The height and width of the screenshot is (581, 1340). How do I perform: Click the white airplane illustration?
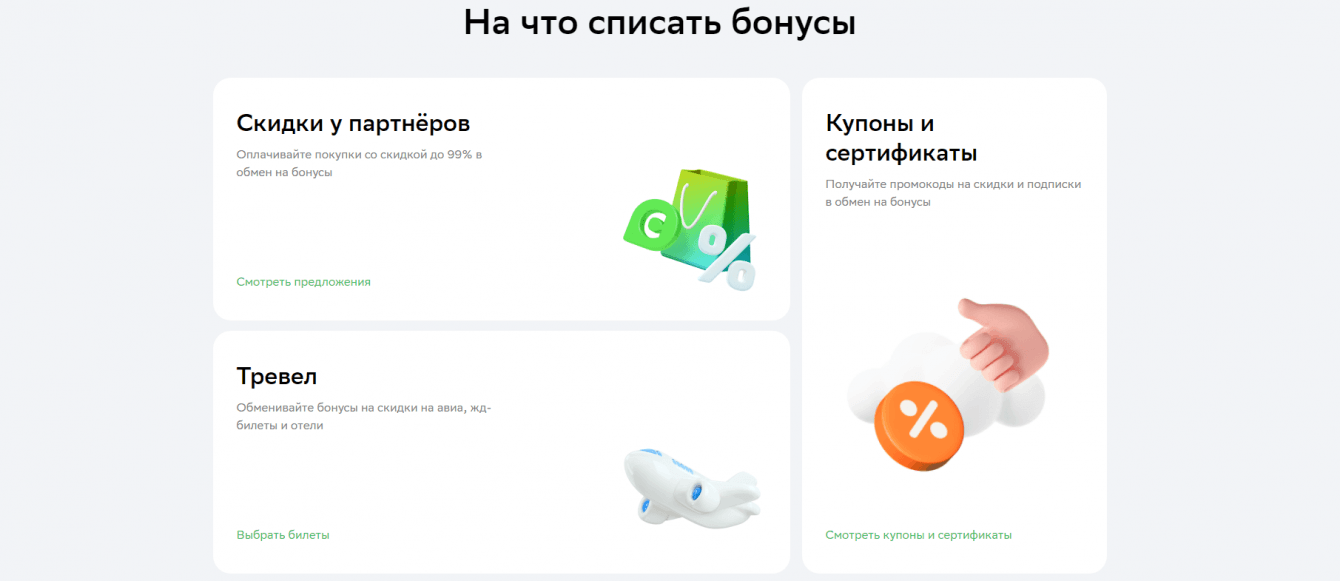tap(691, 488)
